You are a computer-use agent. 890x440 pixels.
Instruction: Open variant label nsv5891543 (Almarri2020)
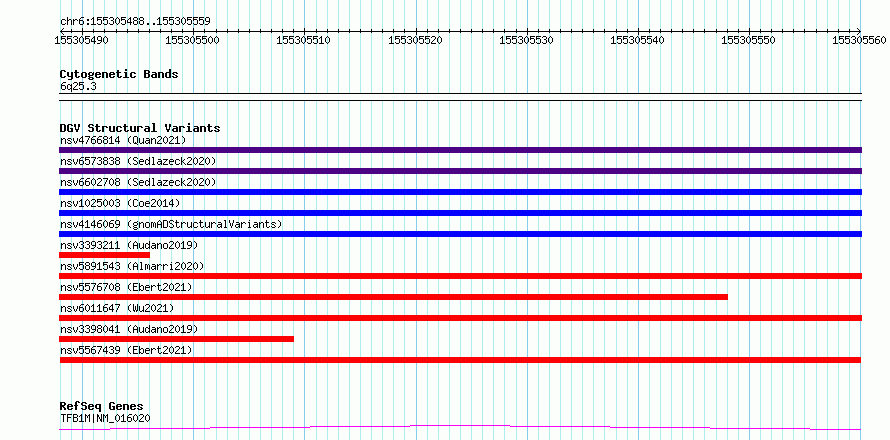[x=132, y=266]
